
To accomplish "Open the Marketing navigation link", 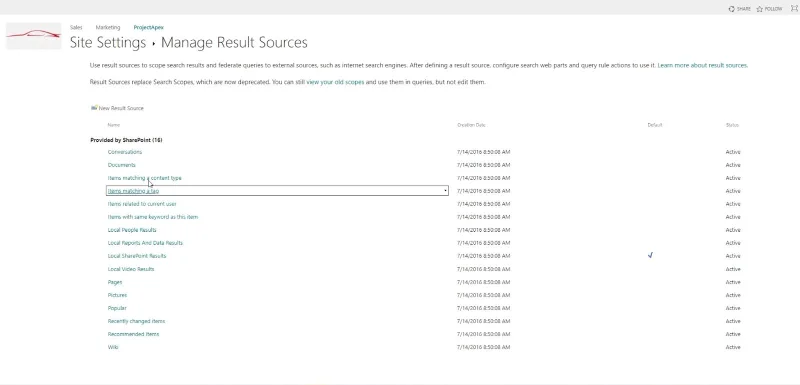I will [108, 28].
